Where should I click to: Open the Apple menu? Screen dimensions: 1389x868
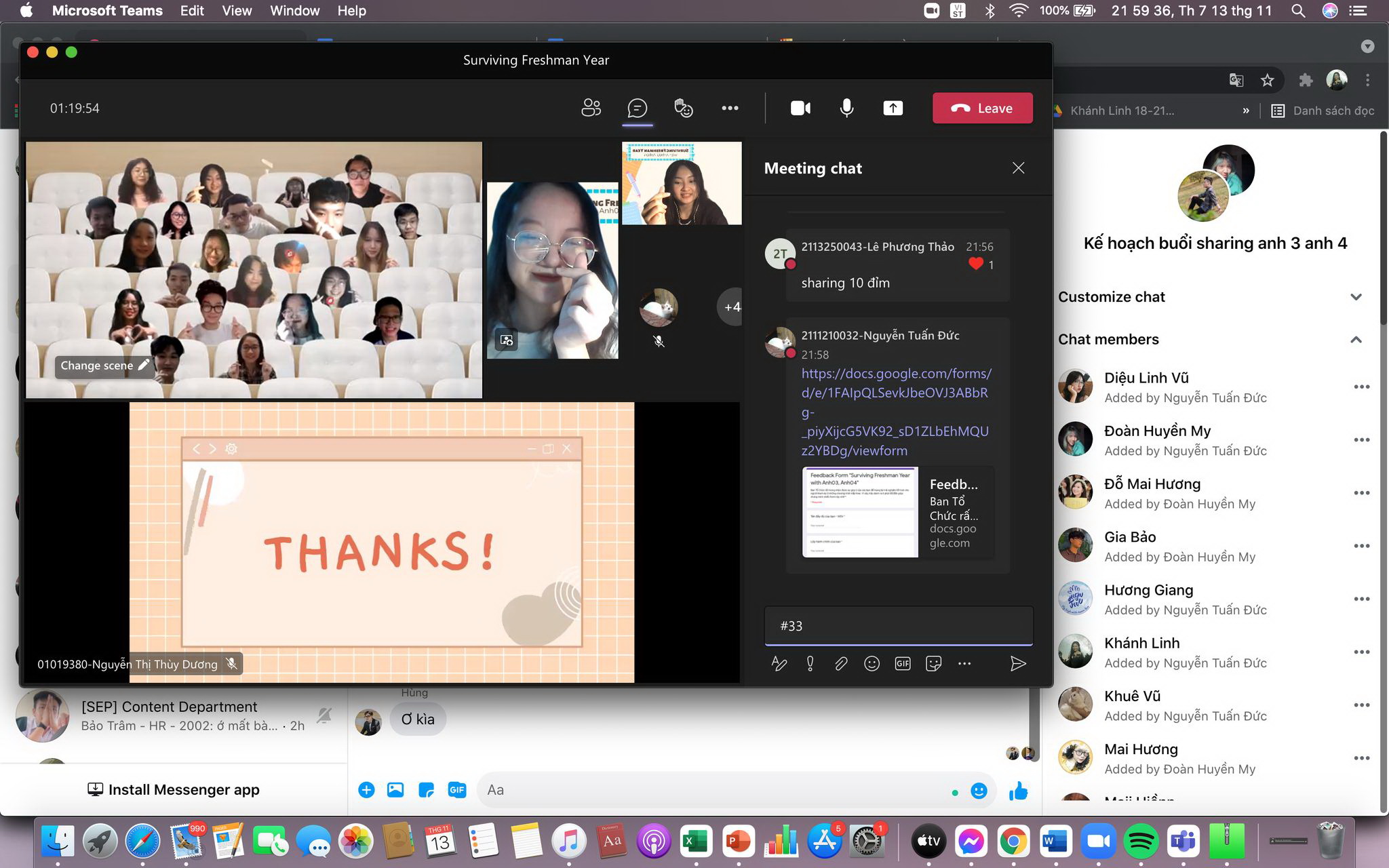click(26, 11)
